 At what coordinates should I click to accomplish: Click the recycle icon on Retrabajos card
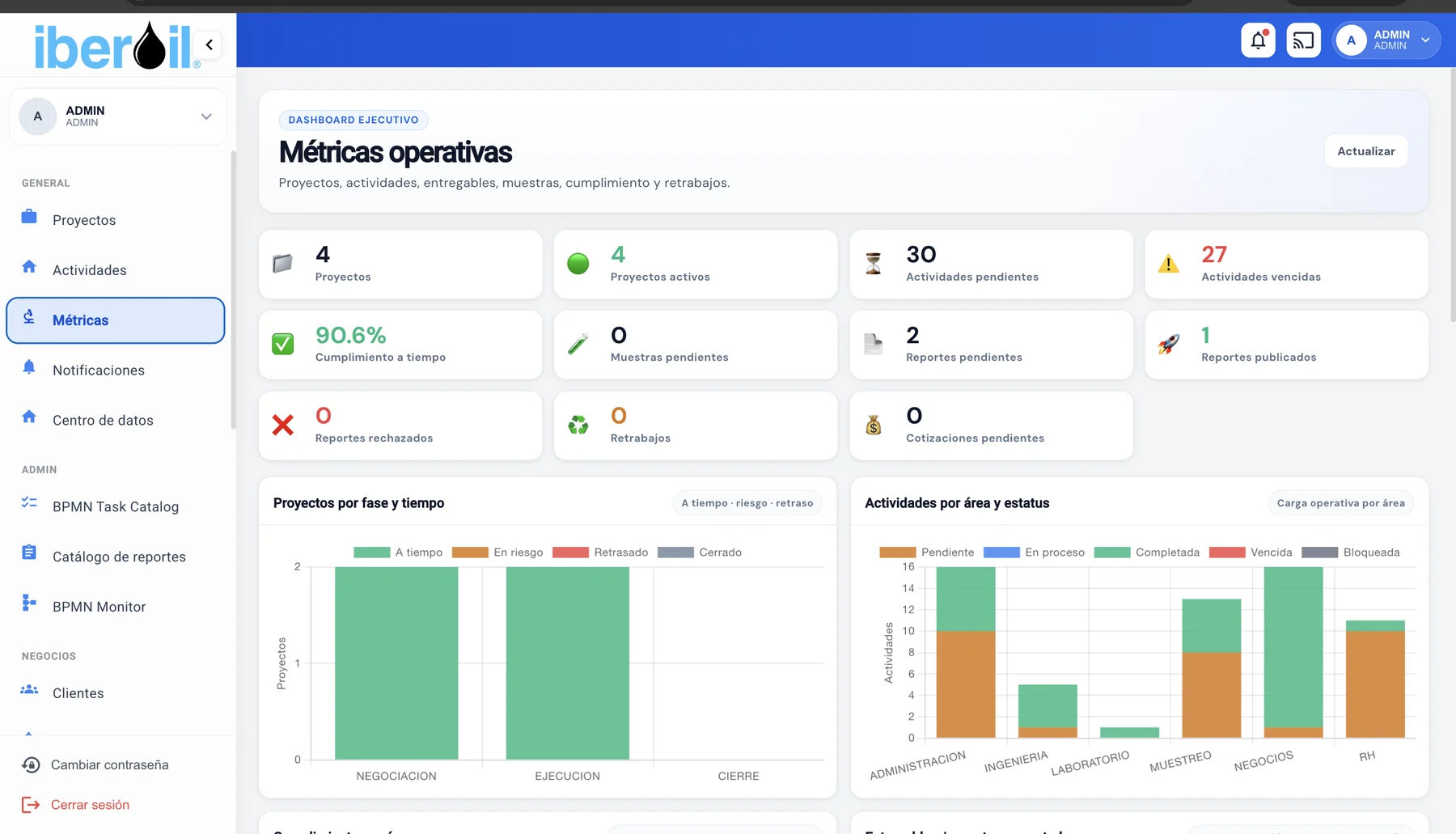tap(578, 425)
